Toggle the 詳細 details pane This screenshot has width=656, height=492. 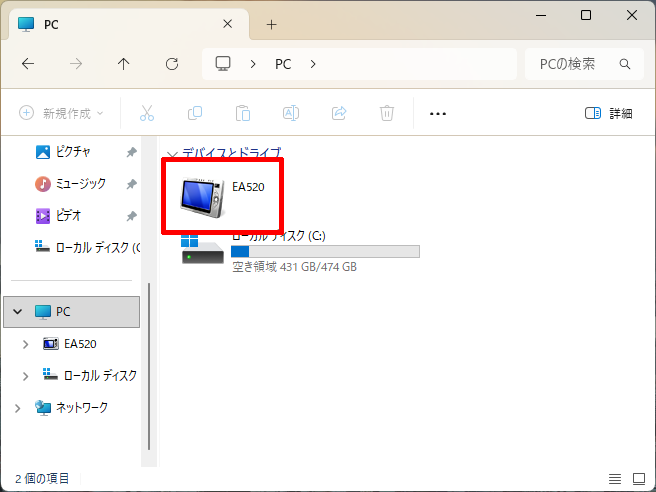[x=608, y=113]
